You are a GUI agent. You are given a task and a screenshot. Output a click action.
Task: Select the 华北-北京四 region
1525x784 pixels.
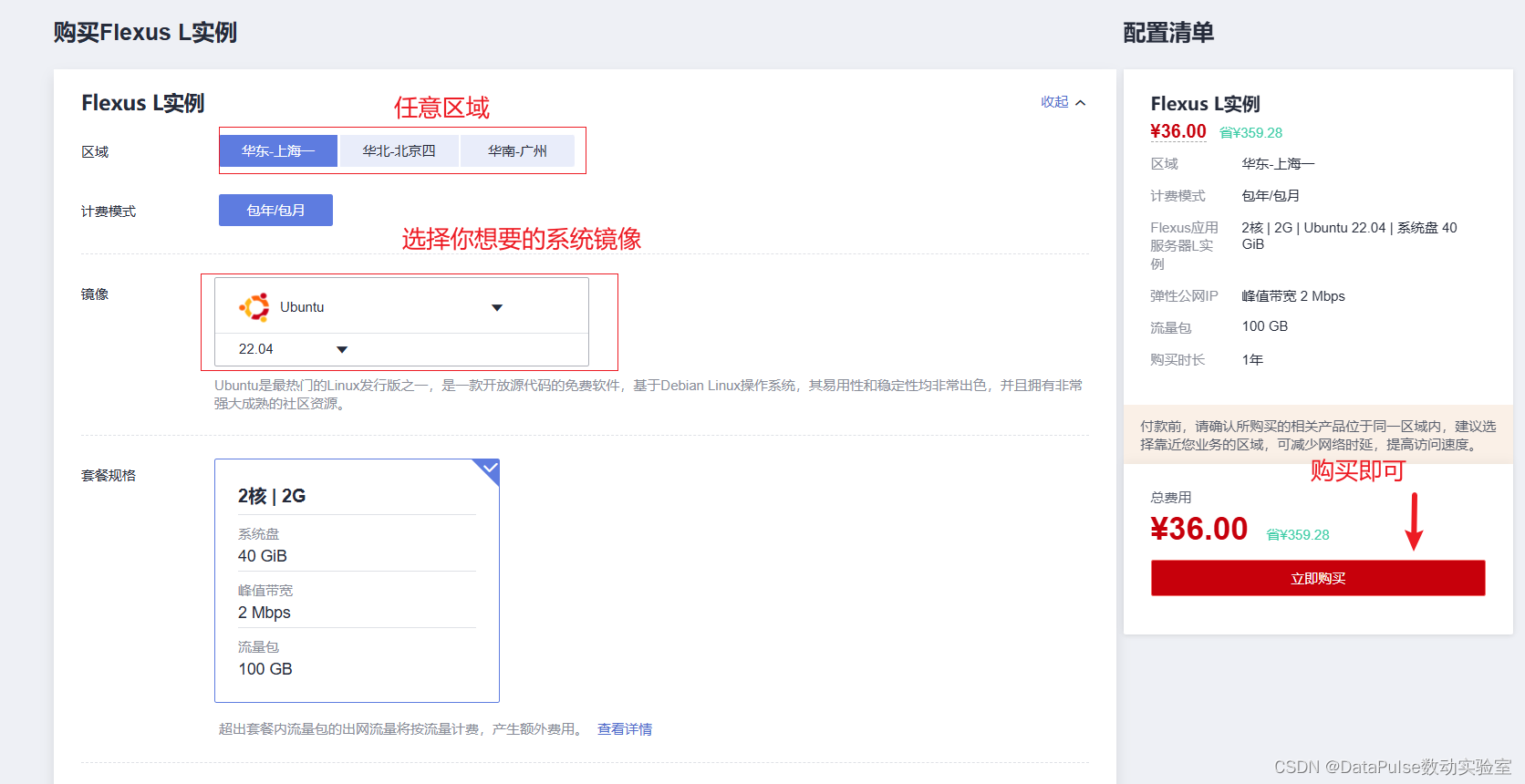point(399,151)
